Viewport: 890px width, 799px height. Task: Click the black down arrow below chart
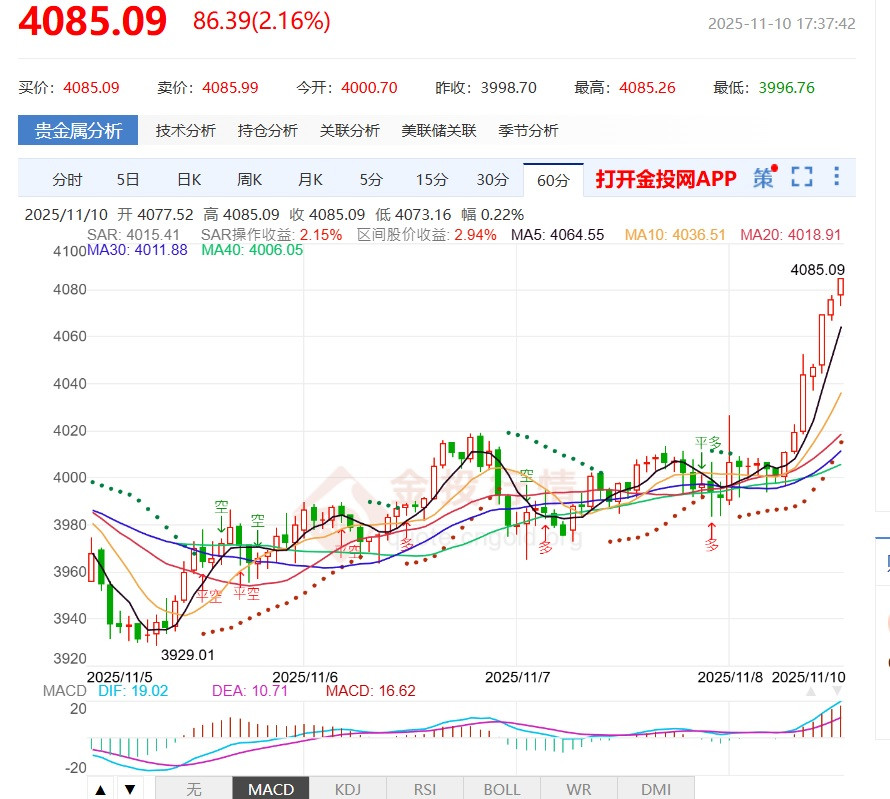pyautogui.click(x=129, y=789)
